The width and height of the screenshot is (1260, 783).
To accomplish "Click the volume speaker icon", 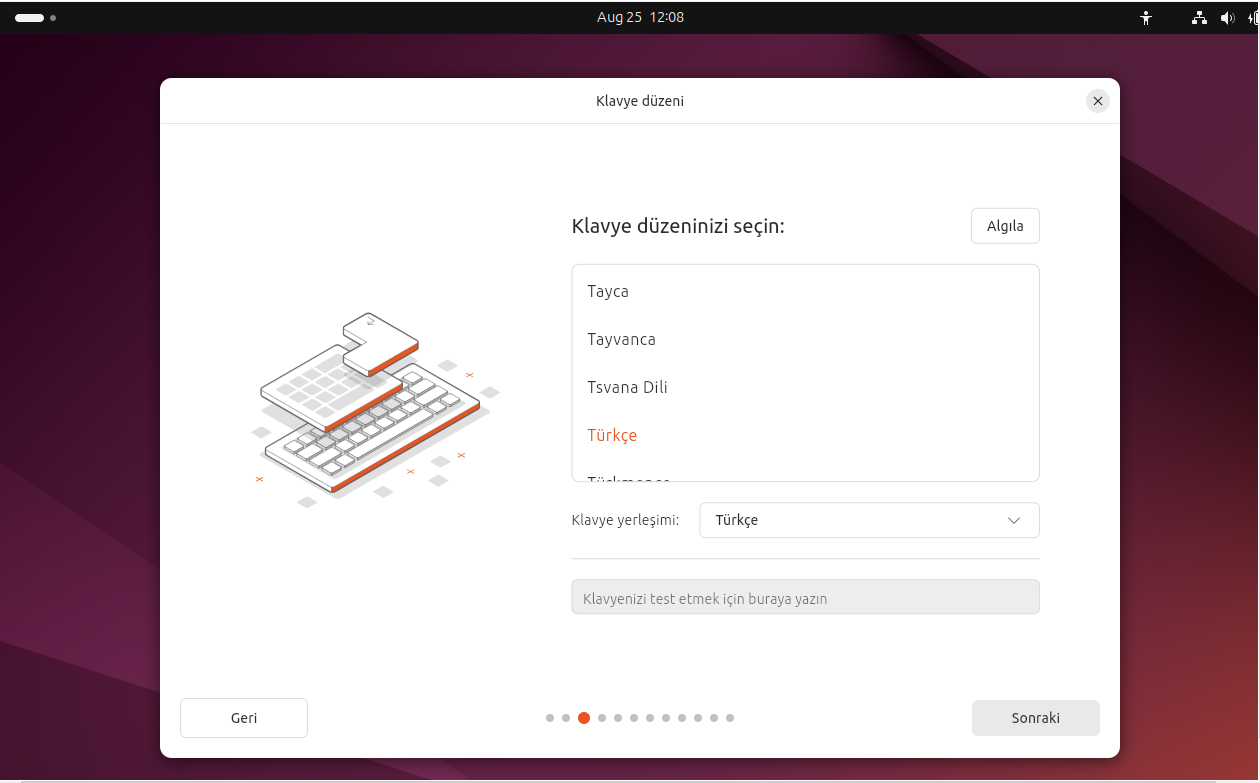I will (x=1228, y=17).
